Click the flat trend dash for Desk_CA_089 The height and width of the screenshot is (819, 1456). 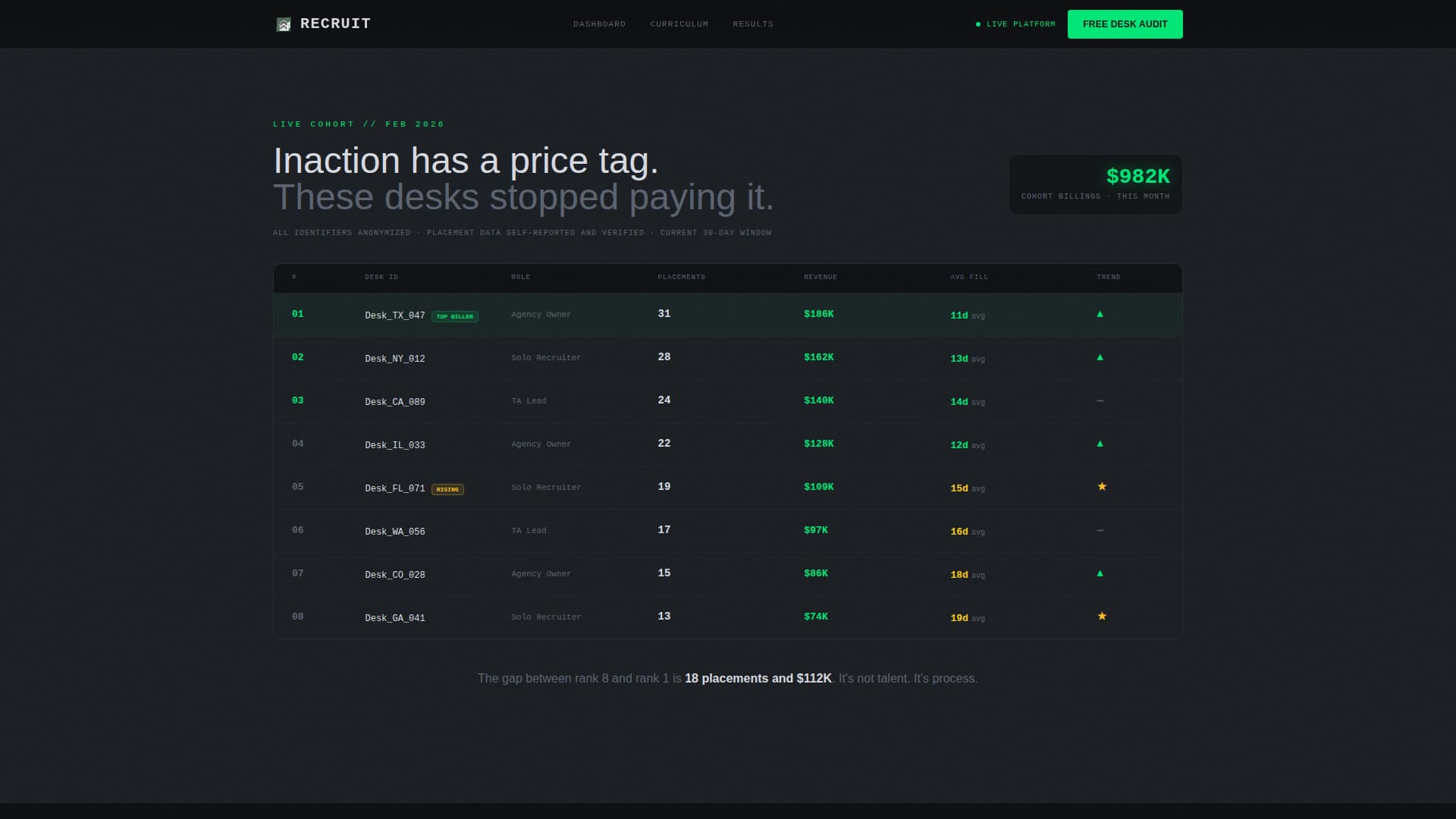(1100, 400)
